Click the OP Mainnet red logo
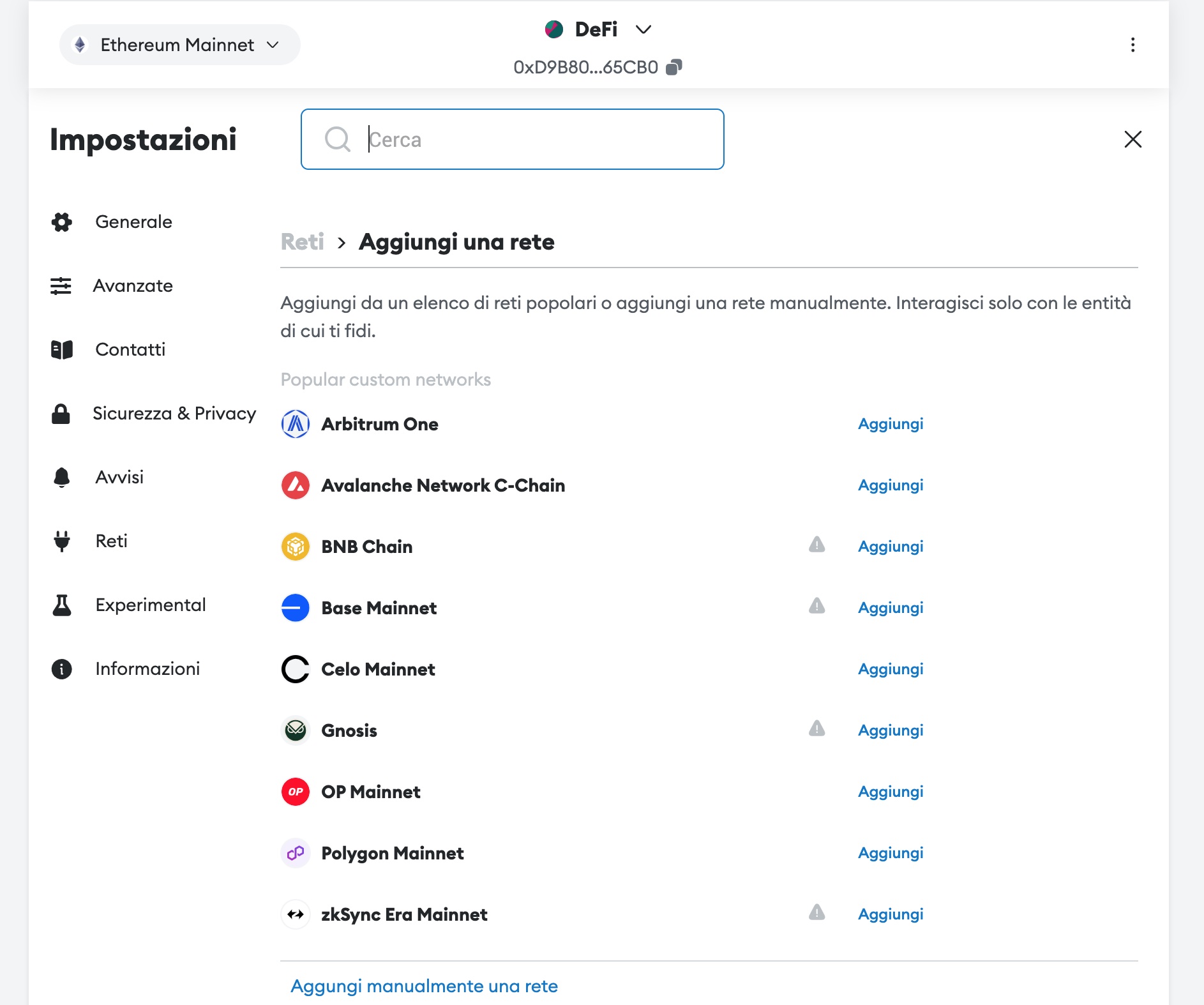 [295, 792]
